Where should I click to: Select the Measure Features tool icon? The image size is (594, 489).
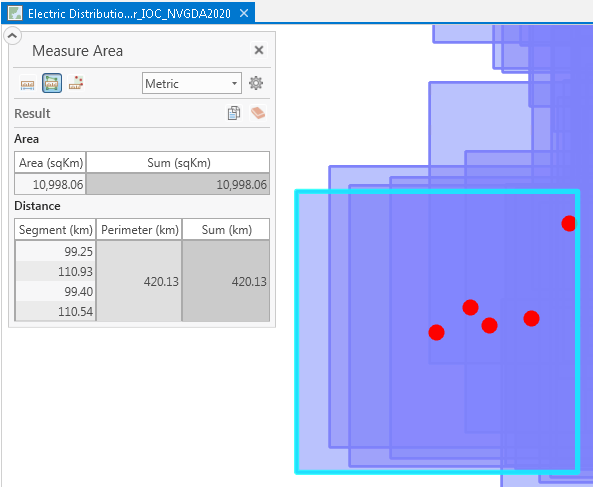(x=76, y=83)
